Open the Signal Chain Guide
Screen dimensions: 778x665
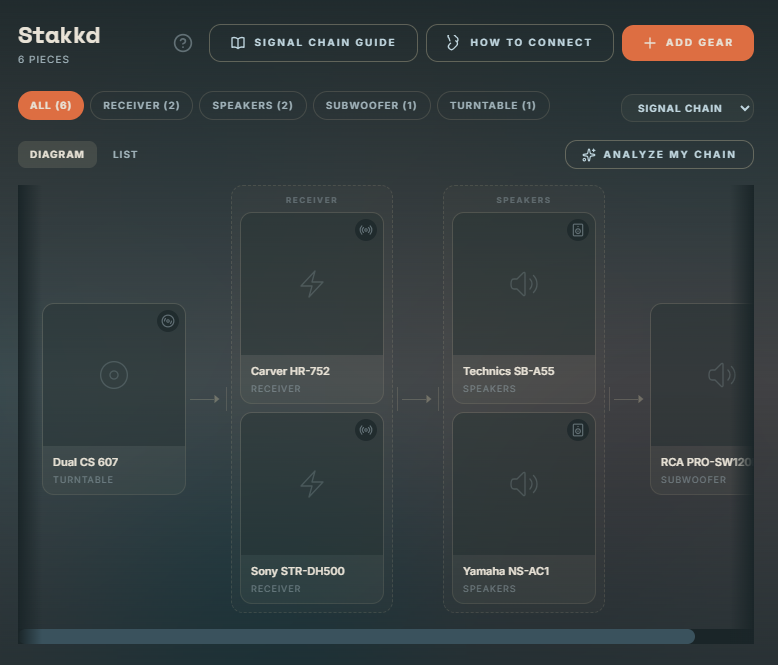pos(313,43)
